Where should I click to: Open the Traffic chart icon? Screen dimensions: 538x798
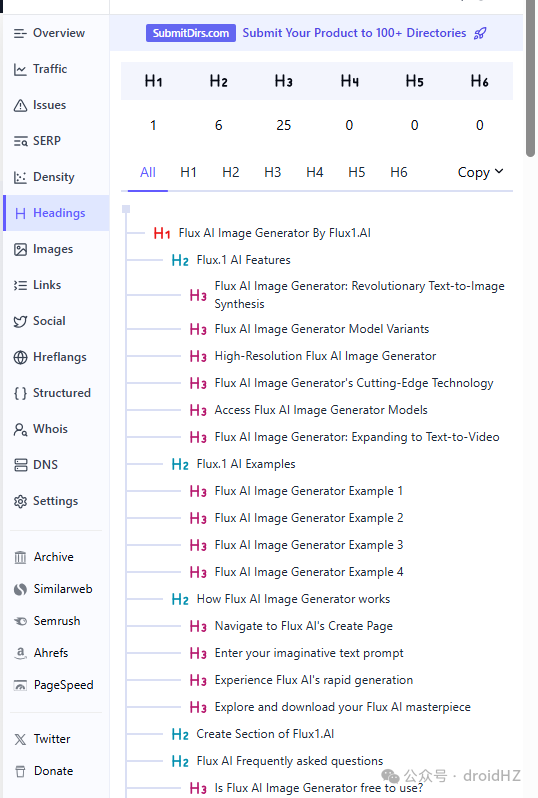click(20, 69)
